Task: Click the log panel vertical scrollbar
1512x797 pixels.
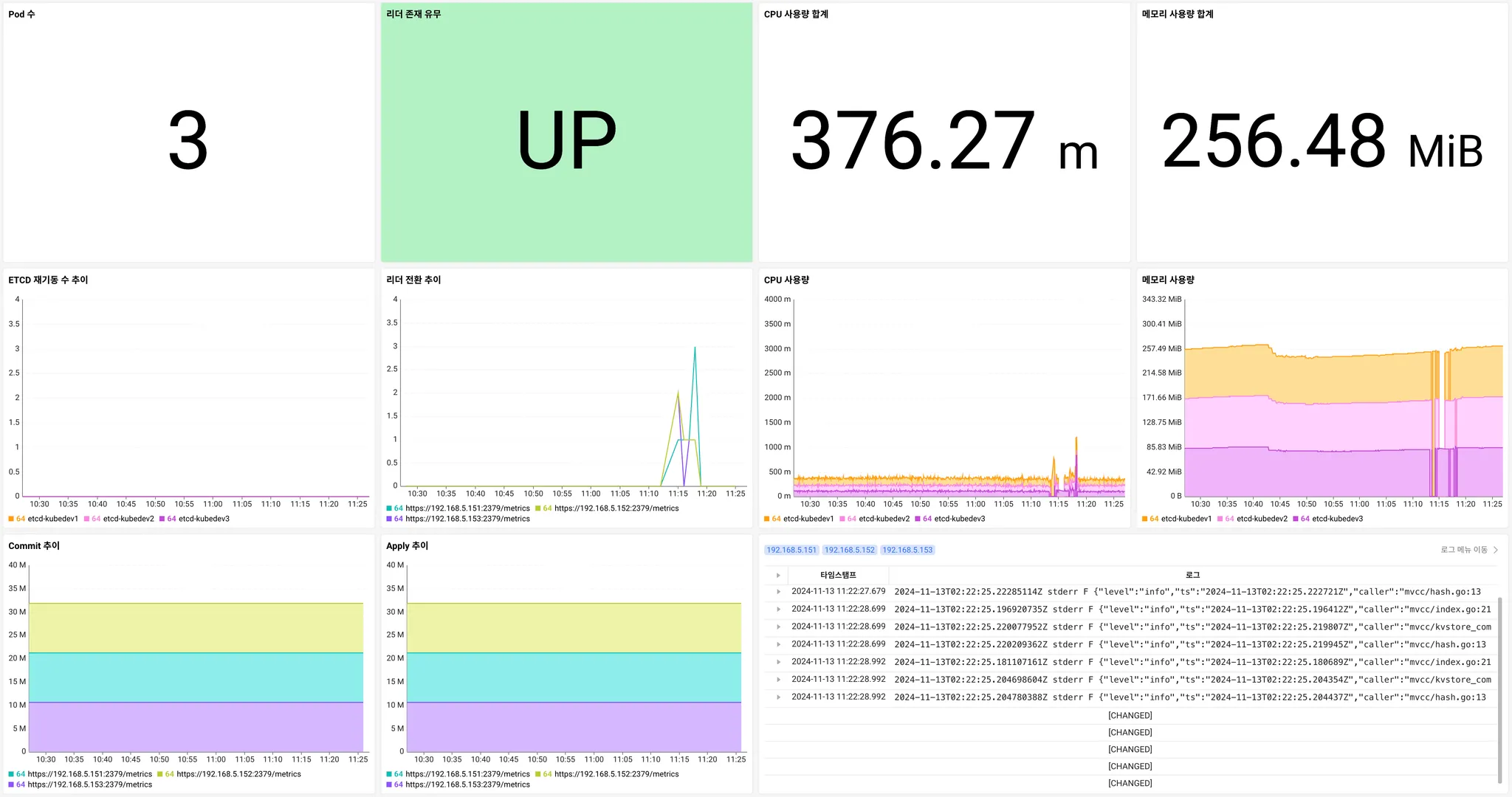Action: click(x=1499, y=690)
